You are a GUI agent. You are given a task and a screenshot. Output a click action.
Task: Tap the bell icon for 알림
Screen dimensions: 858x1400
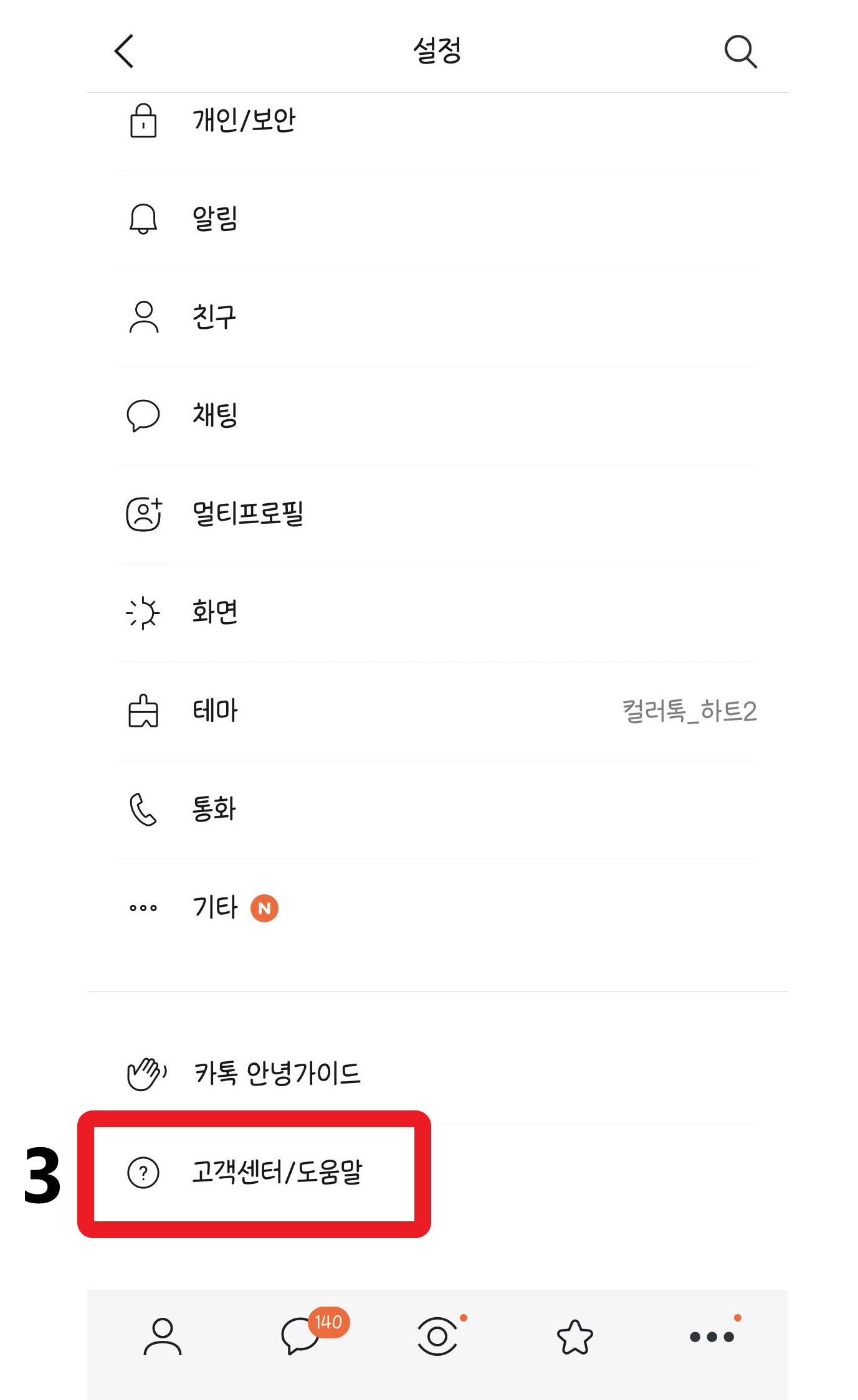pyautogui.click(x=143, y=219)
